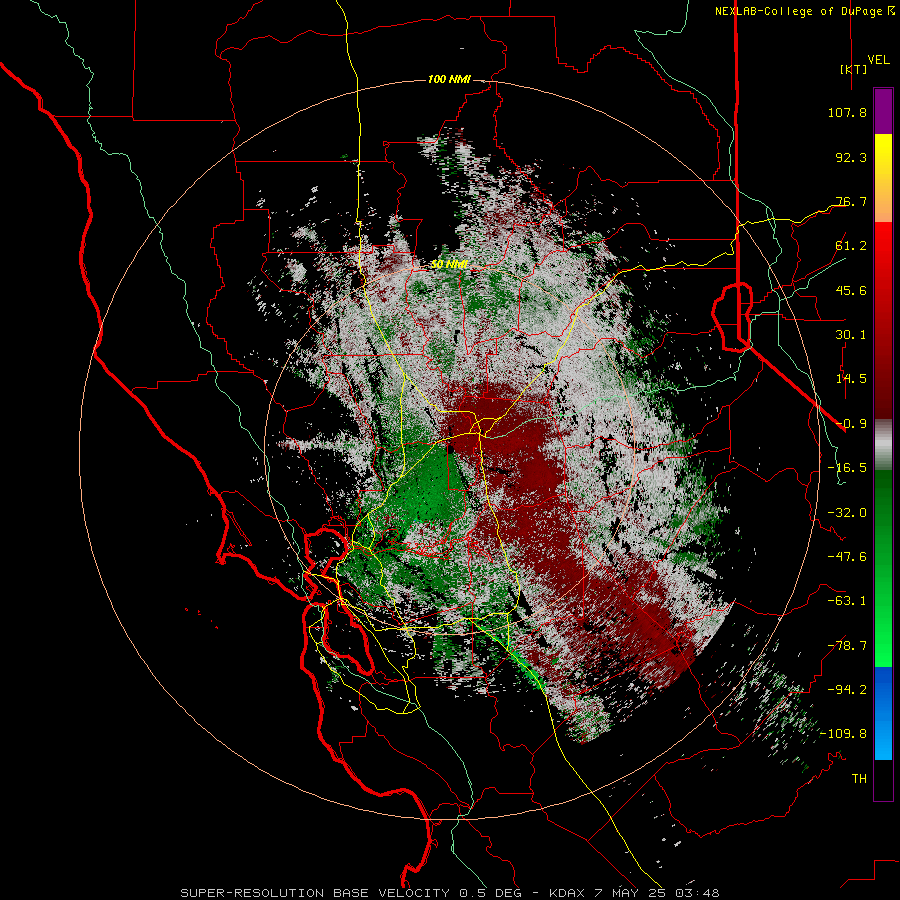
Task: Click the TH legend label
Action: [859, 779]
